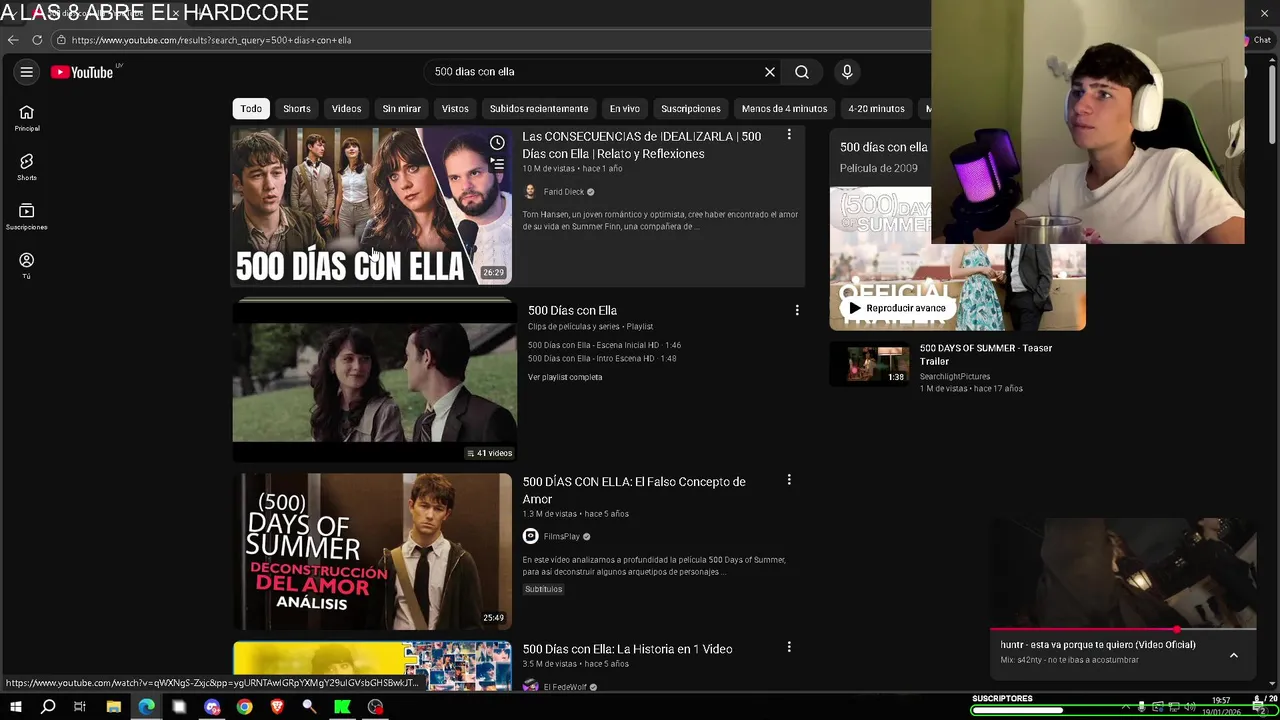Select the En vivo filter chip

point(625,108)
